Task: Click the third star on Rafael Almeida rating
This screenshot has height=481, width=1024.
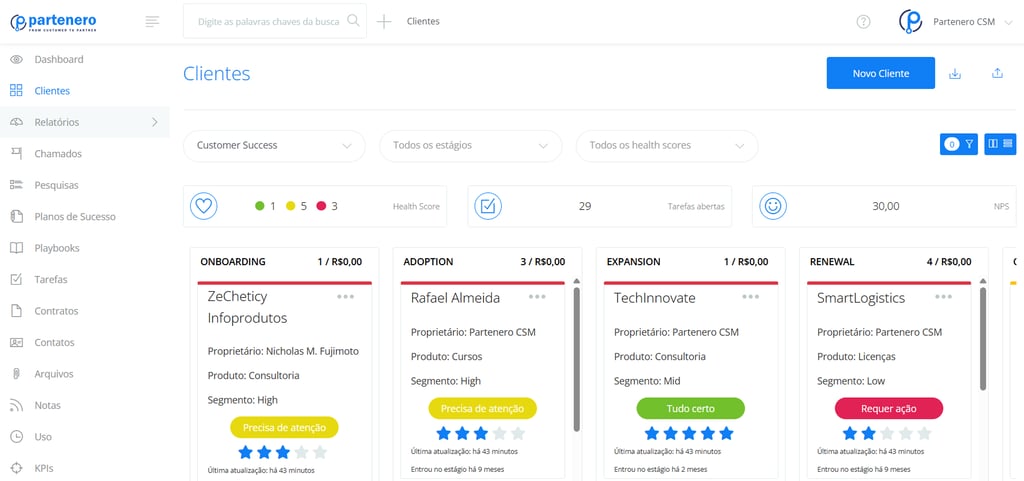Action: 481,433
